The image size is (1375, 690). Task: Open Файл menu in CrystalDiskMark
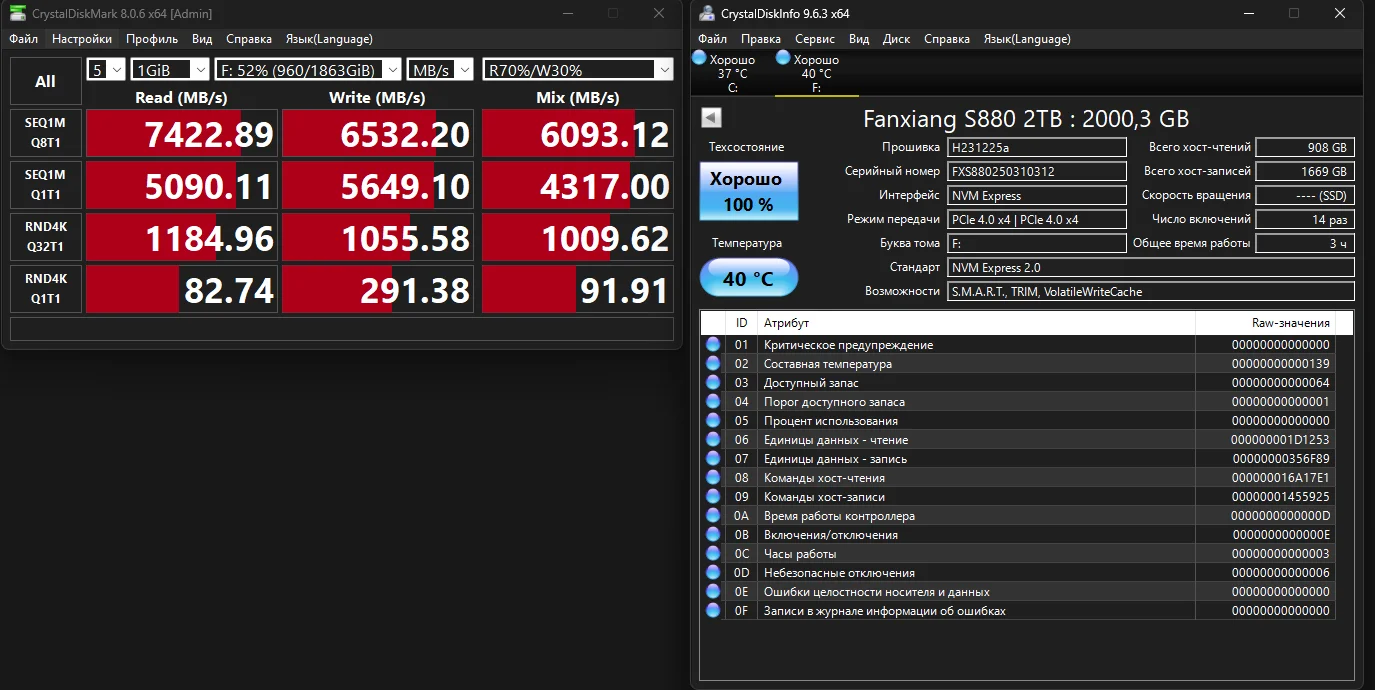(24, 39)
